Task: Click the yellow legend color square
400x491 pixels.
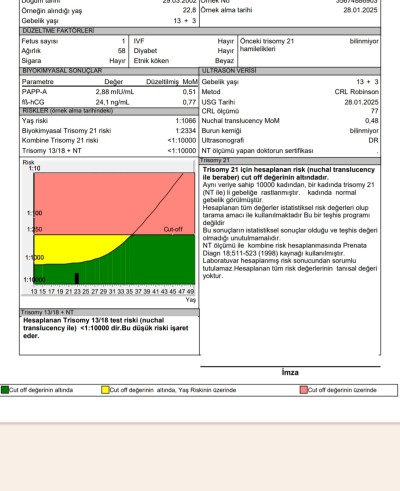Action: coord(105,390)
